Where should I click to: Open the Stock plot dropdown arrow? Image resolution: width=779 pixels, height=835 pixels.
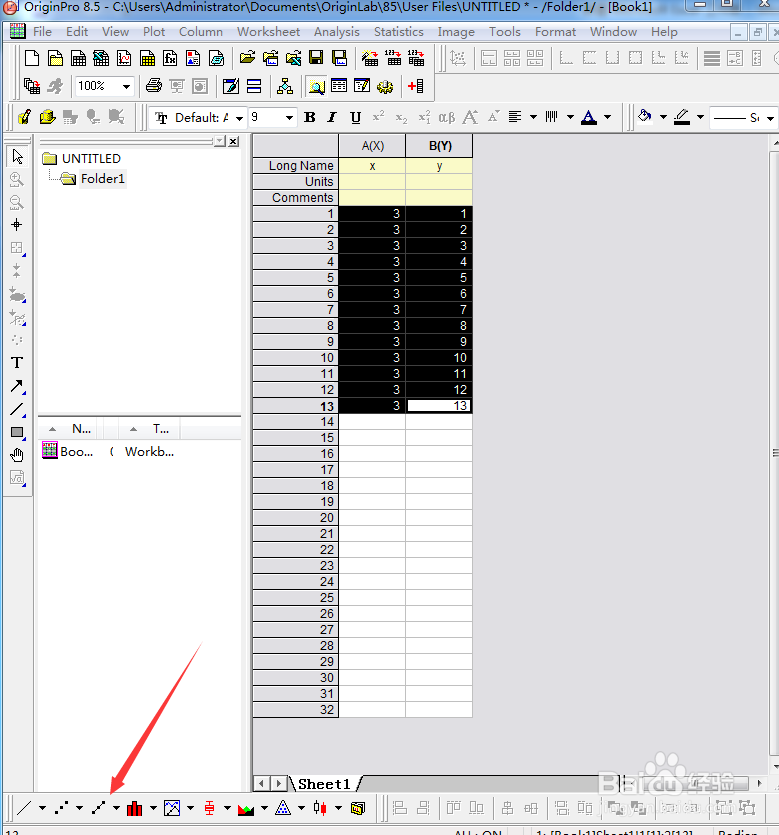coord(338,808)
